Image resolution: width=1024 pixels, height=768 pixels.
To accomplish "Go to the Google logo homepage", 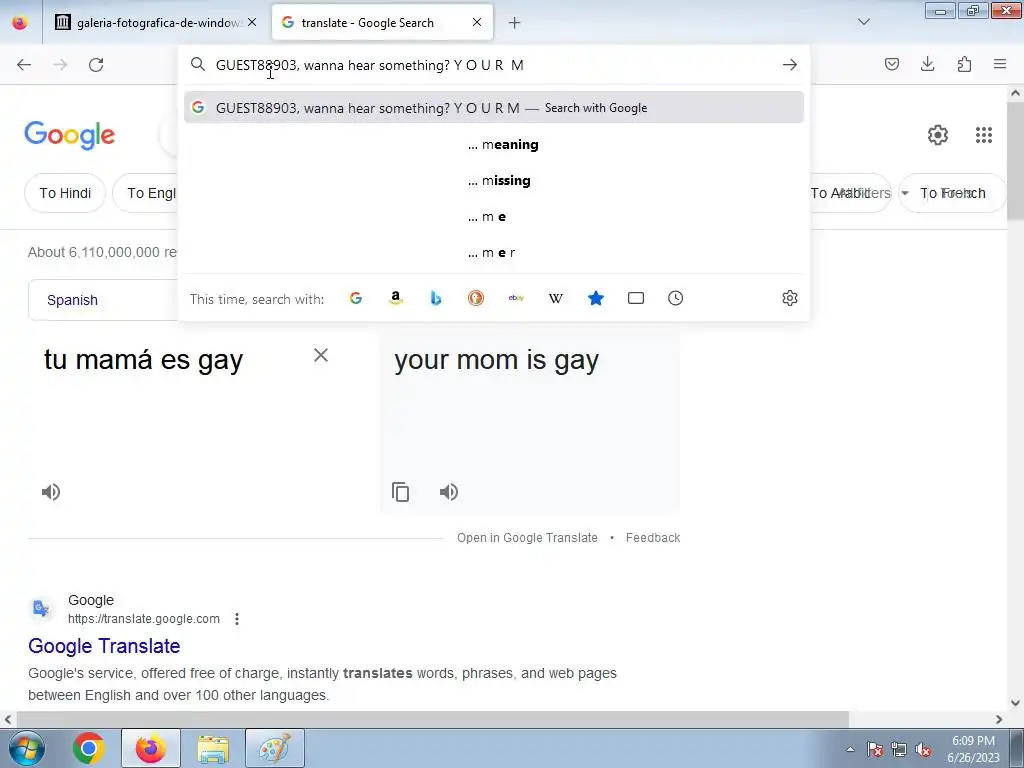I will click(x=69, y=135).
